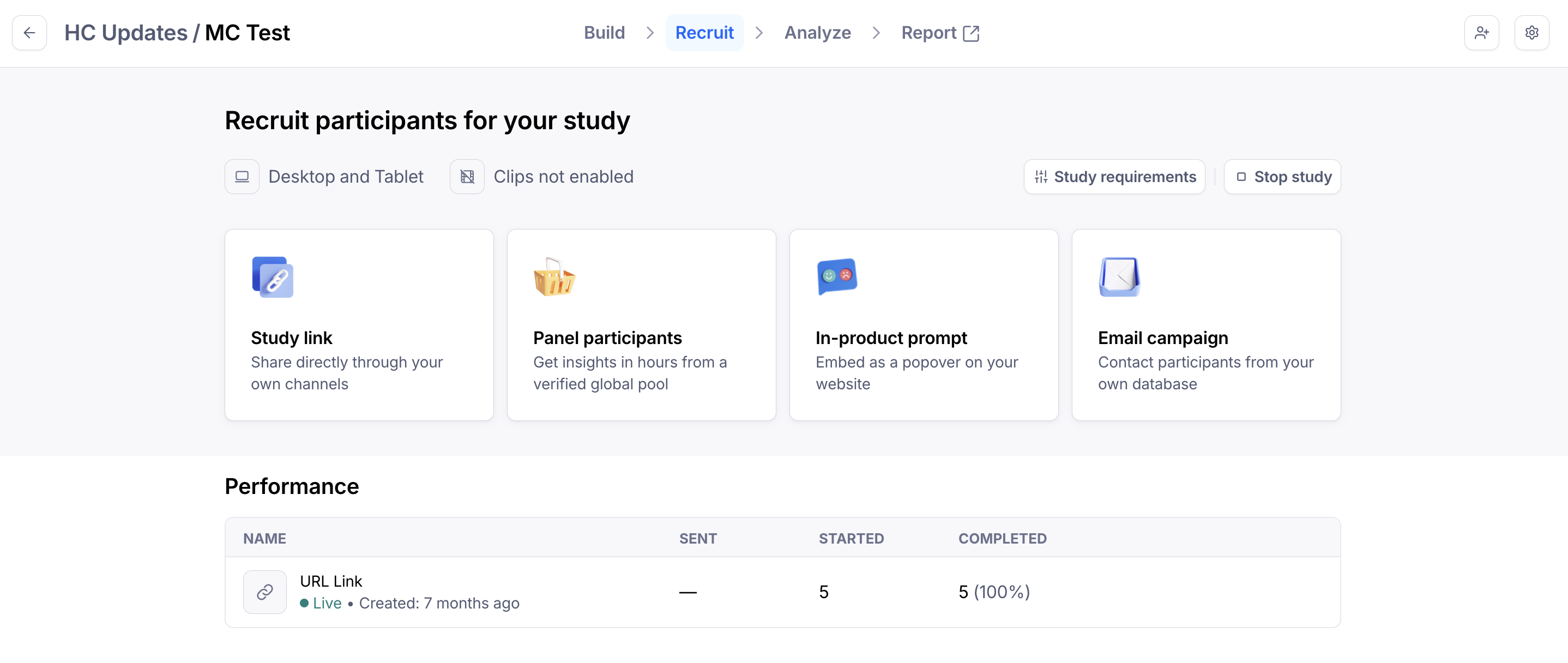Click the external link icon next to Report

[971, 33]
